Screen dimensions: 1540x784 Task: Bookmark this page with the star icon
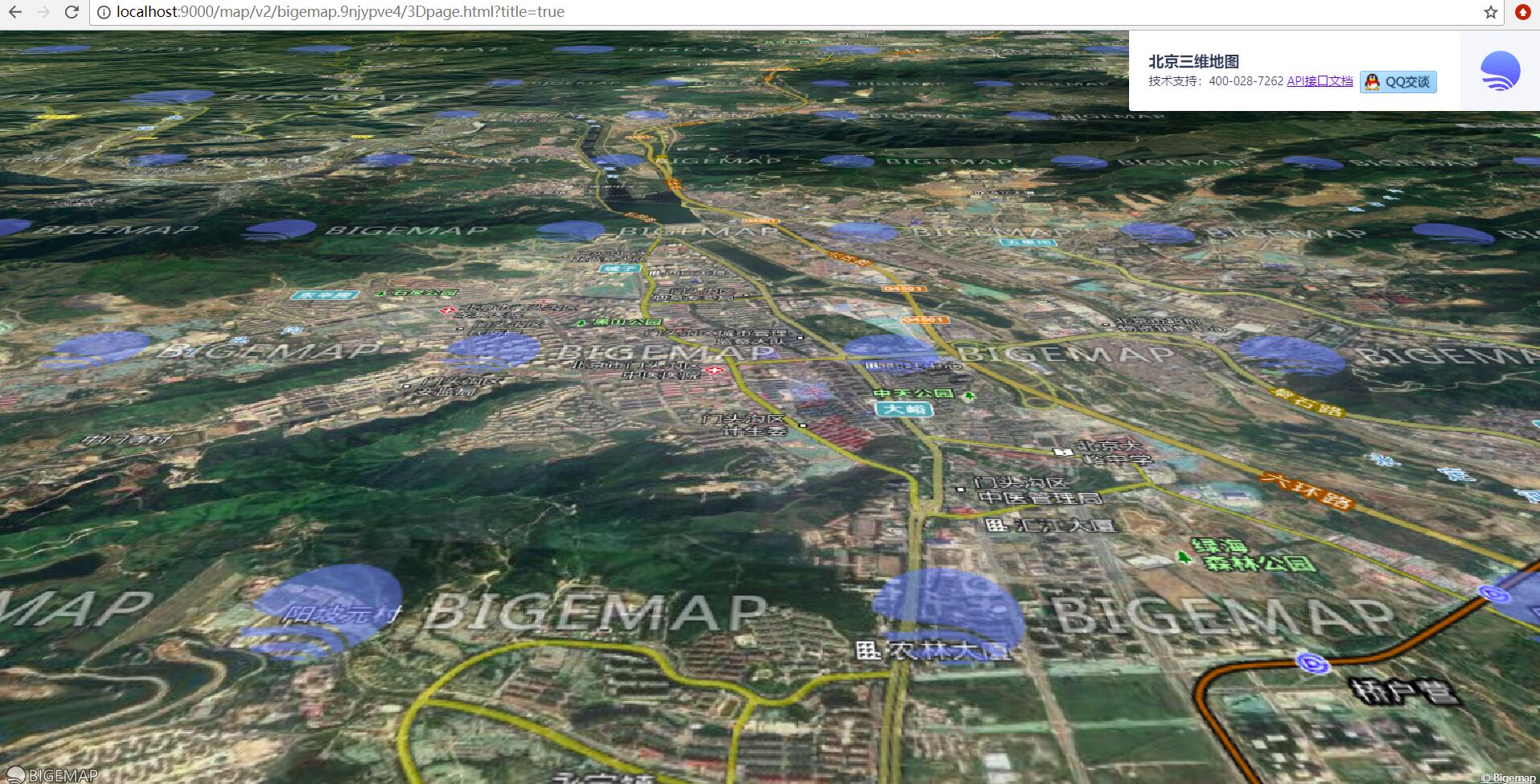tap(1491, 12)
